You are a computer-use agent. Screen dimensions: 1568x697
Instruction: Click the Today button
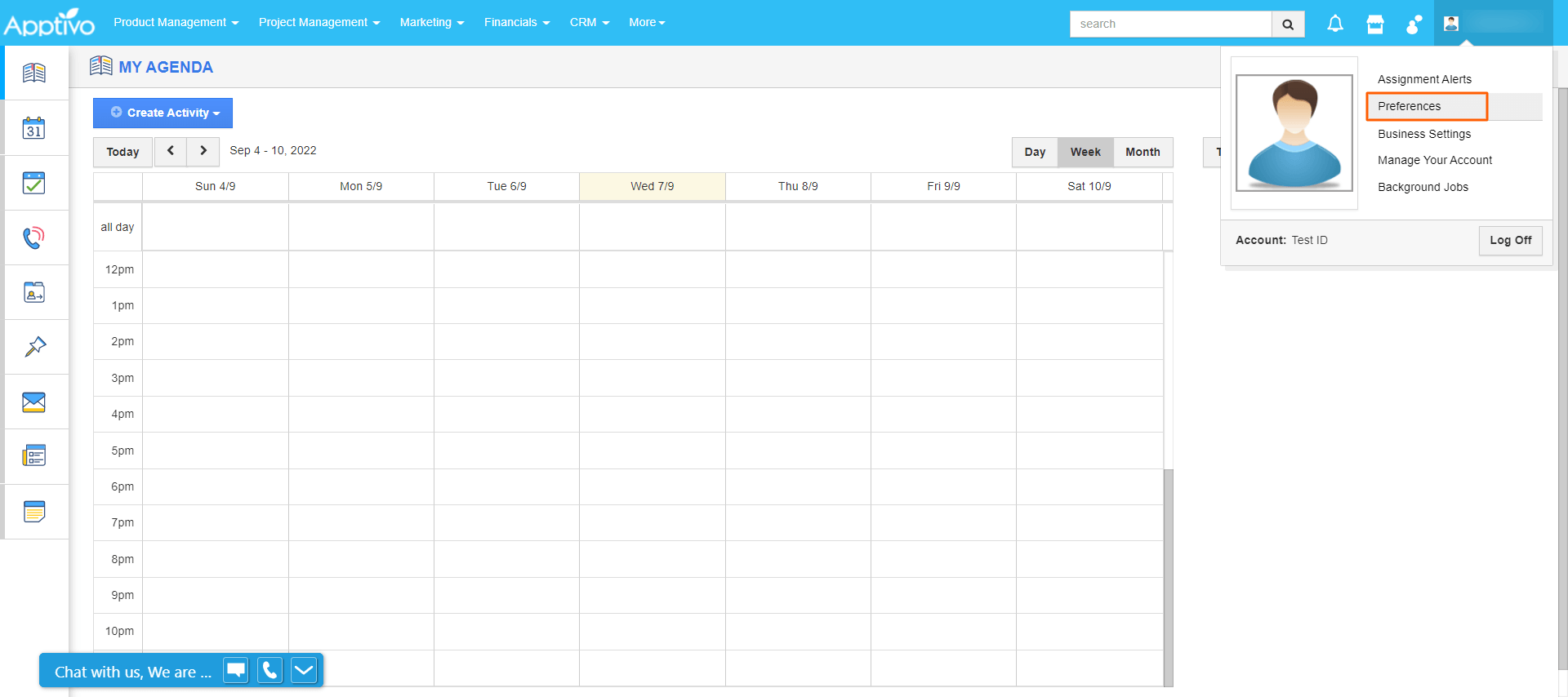click(122, 152)
